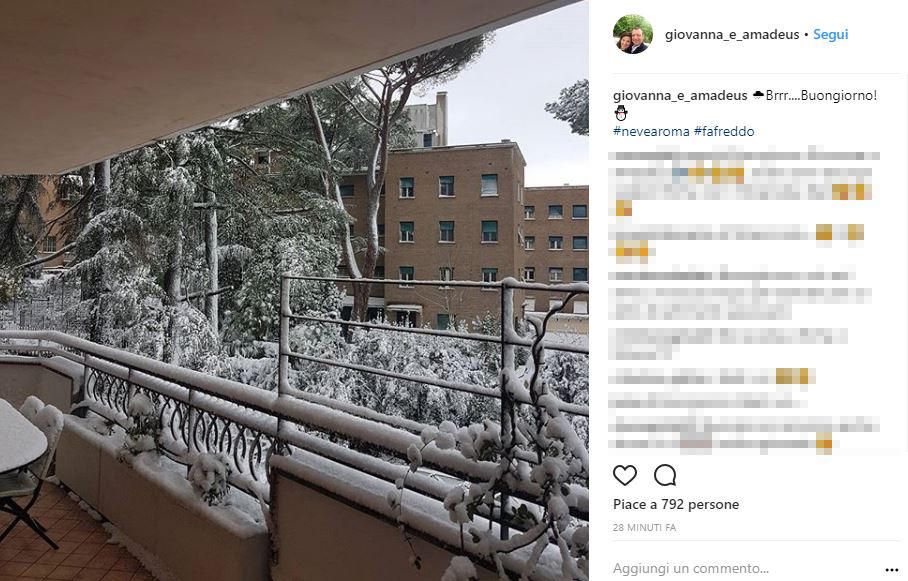Click the first blurred comment
This screenshot has width=908, height=581.
(x=744, y=182)
